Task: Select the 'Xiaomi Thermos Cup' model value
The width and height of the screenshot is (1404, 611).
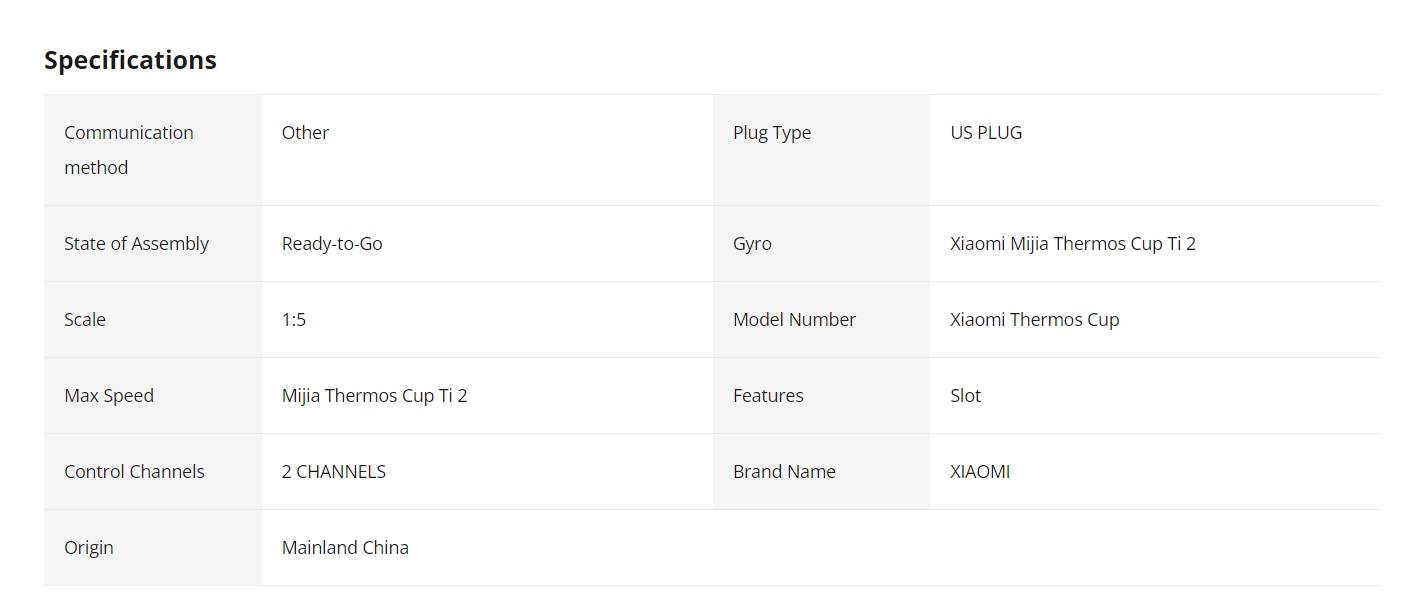Action: tap(1035, 320)
